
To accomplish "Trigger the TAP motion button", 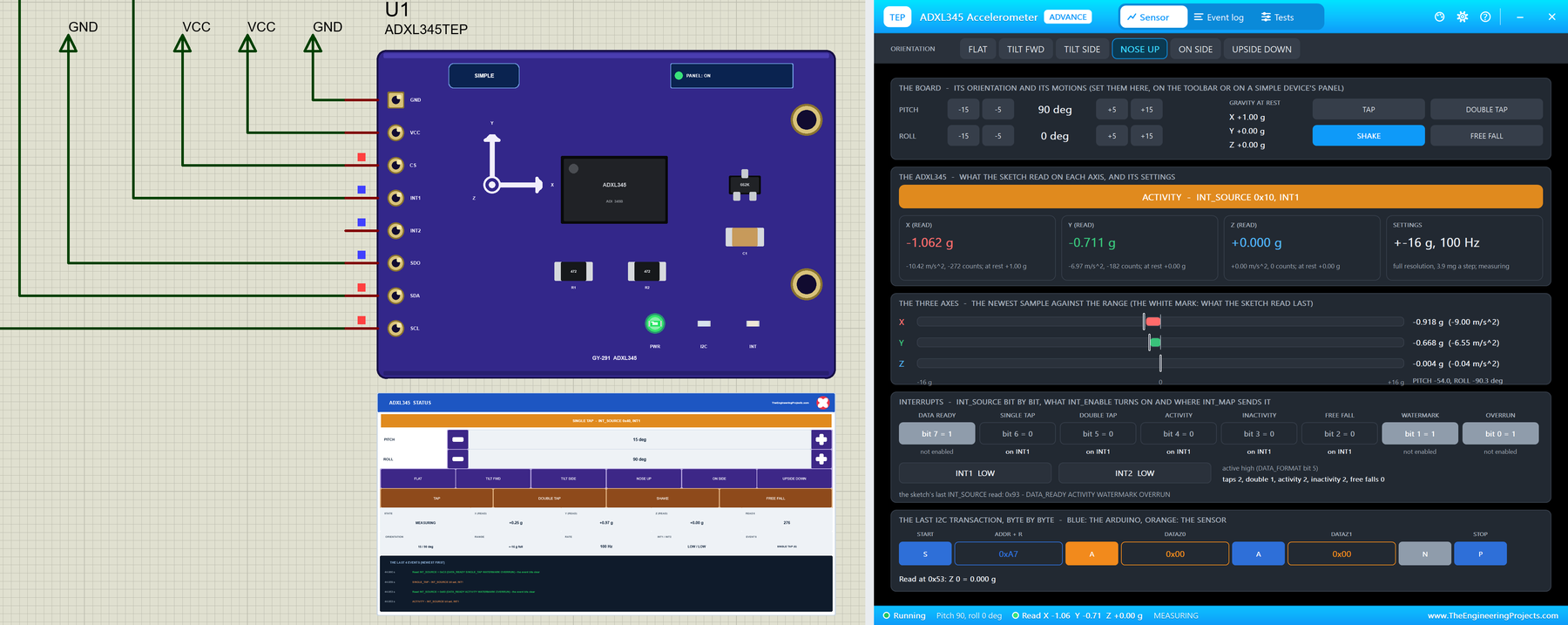I will pos(1369,110).
